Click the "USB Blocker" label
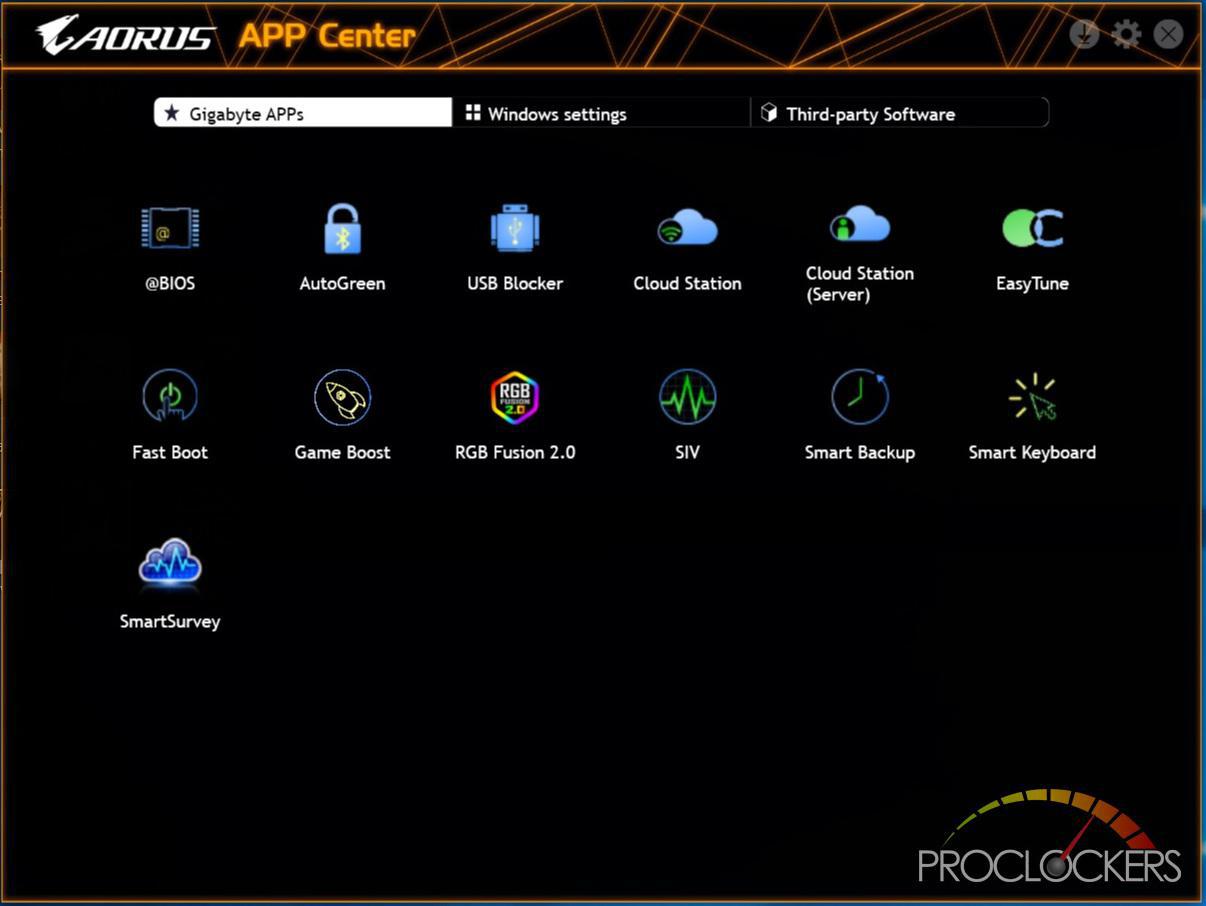Screen dimensions: 1206x906 point(515,284)
